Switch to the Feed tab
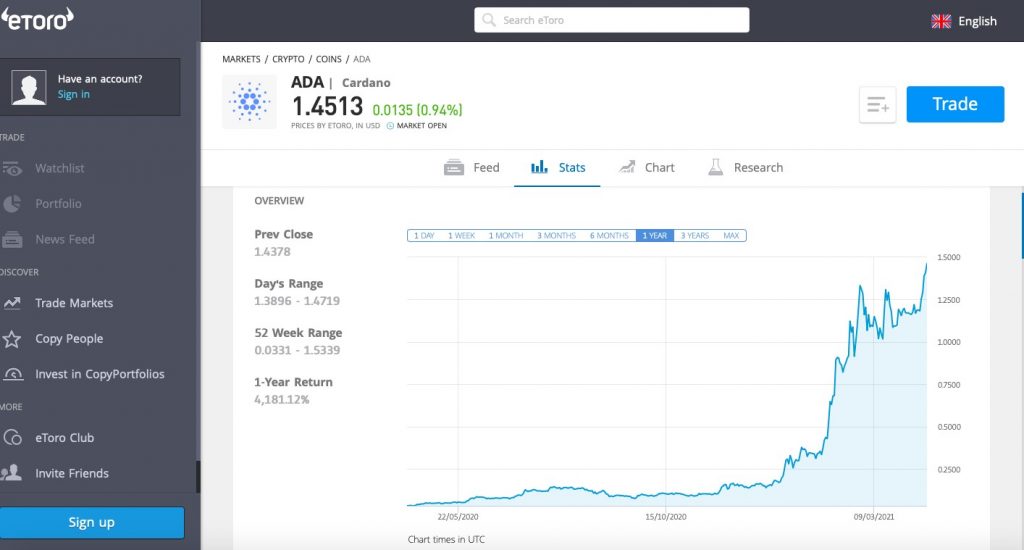1024x550 pixels. (x=472, y=168)
